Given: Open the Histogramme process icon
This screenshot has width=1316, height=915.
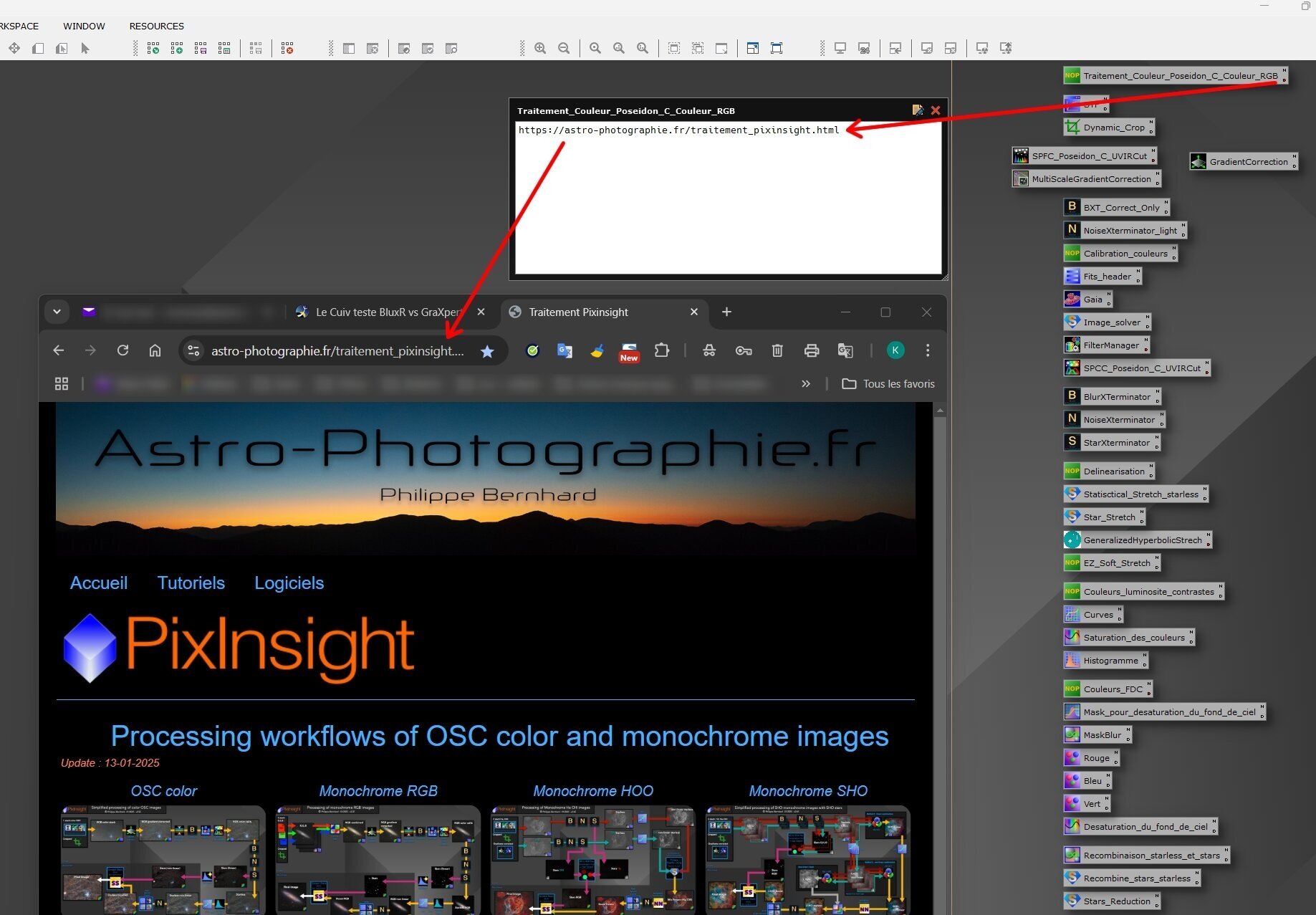Looking at the screenshot, I should (x=1105, y=660).
